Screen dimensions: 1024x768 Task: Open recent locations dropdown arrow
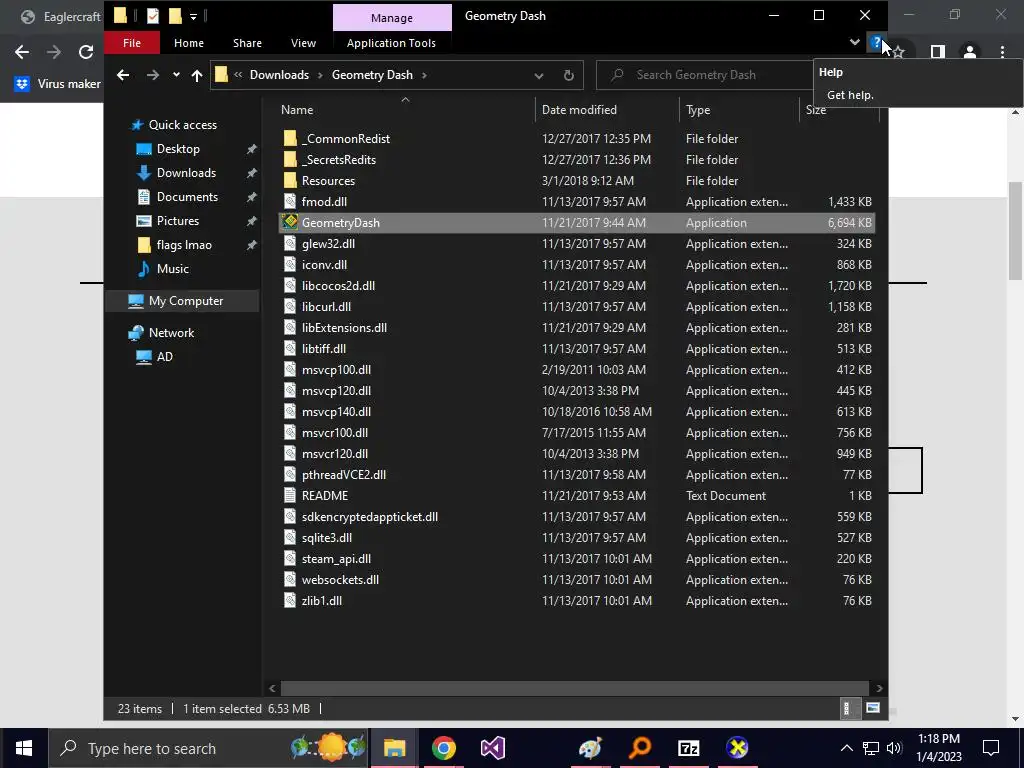coord(176,75)
